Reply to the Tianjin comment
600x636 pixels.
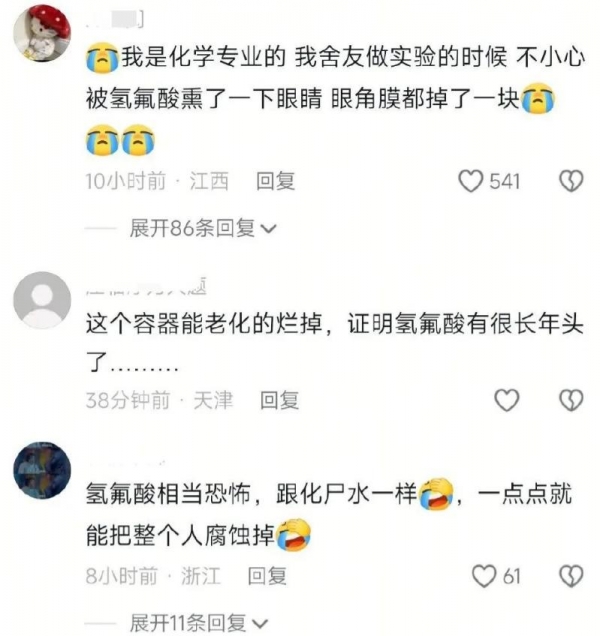(280, 400)
